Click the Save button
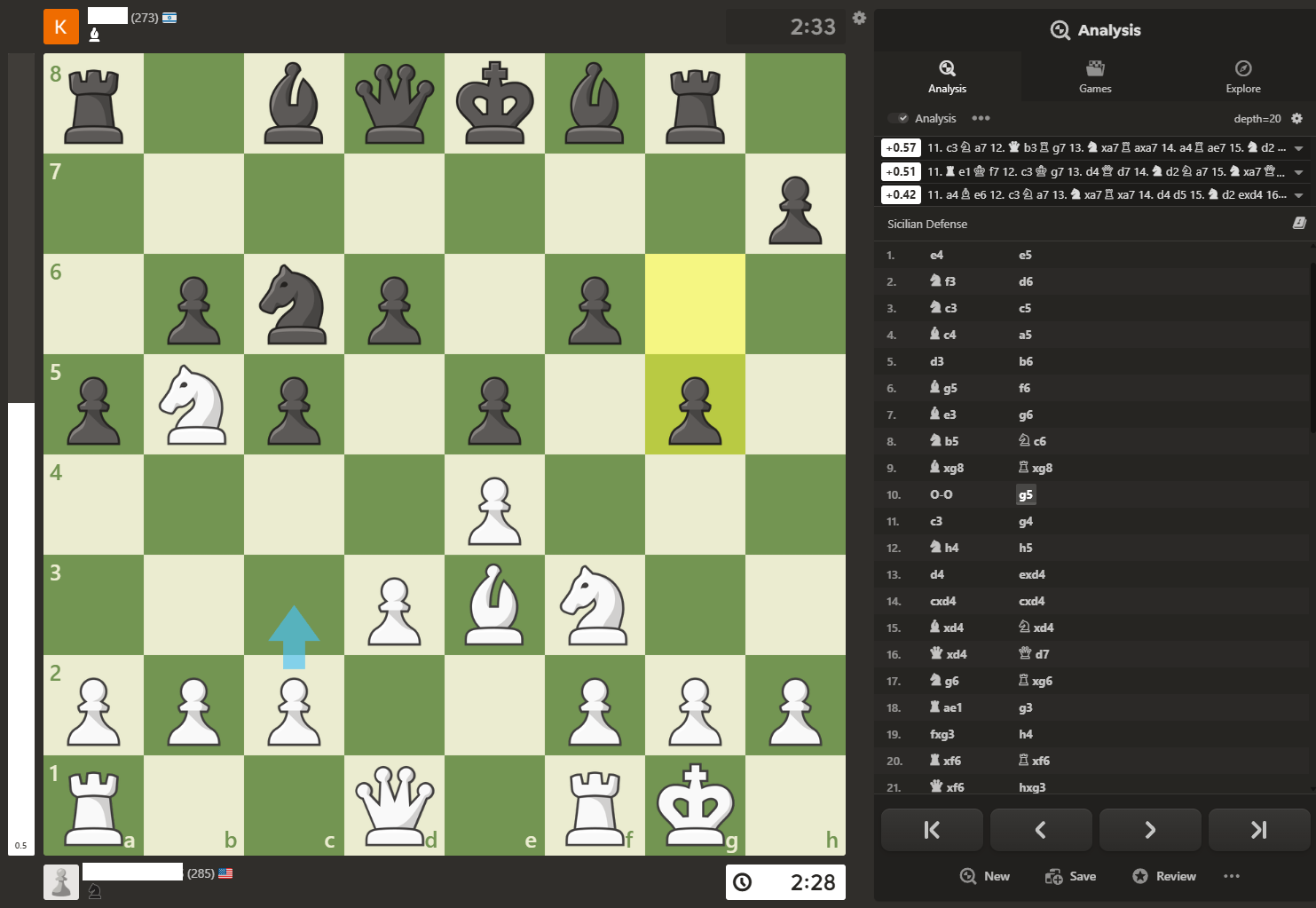Image resolution: width=1316 pixels, height=908 pixels. [x=1070, y=876]
